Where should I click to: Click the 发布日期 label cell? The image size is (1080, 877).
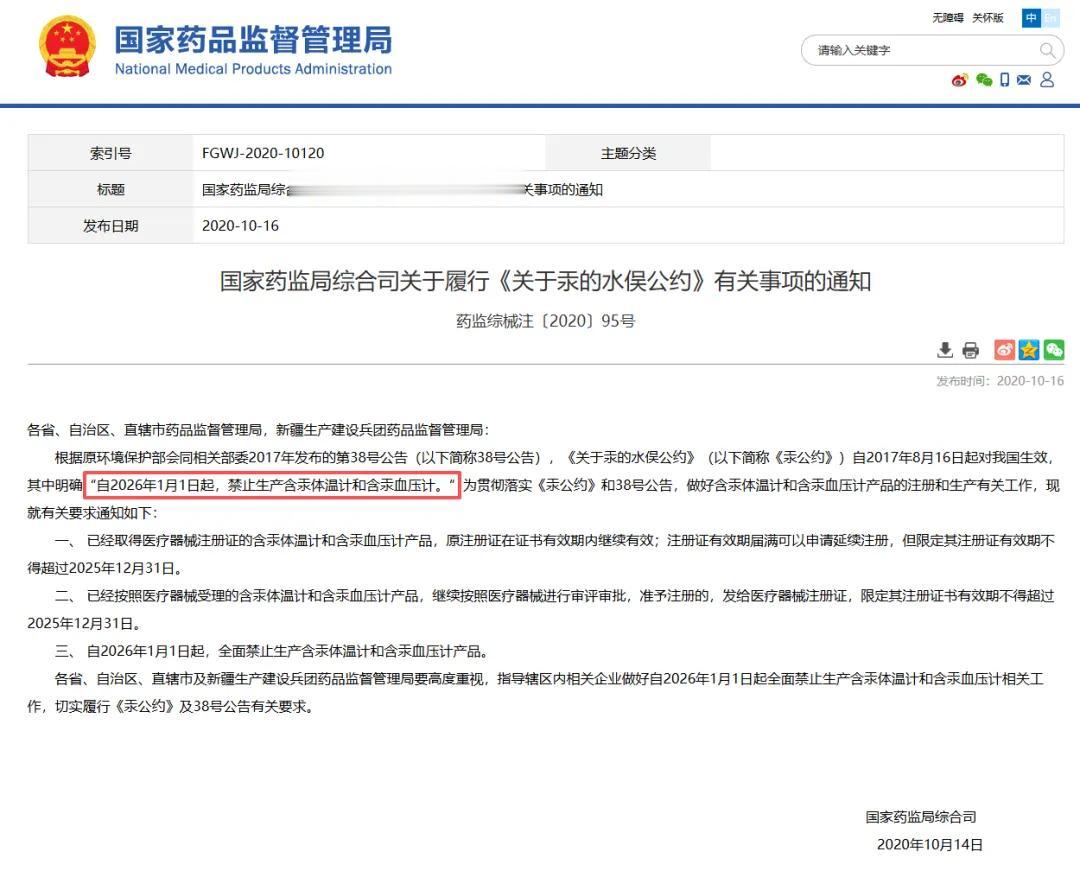pos(111,226)
